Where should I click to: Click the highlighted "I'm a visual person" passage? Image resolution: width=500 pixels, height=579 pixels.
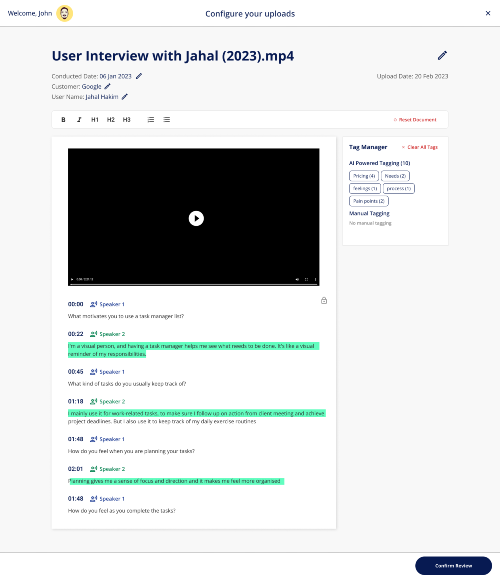pos(193,350)
